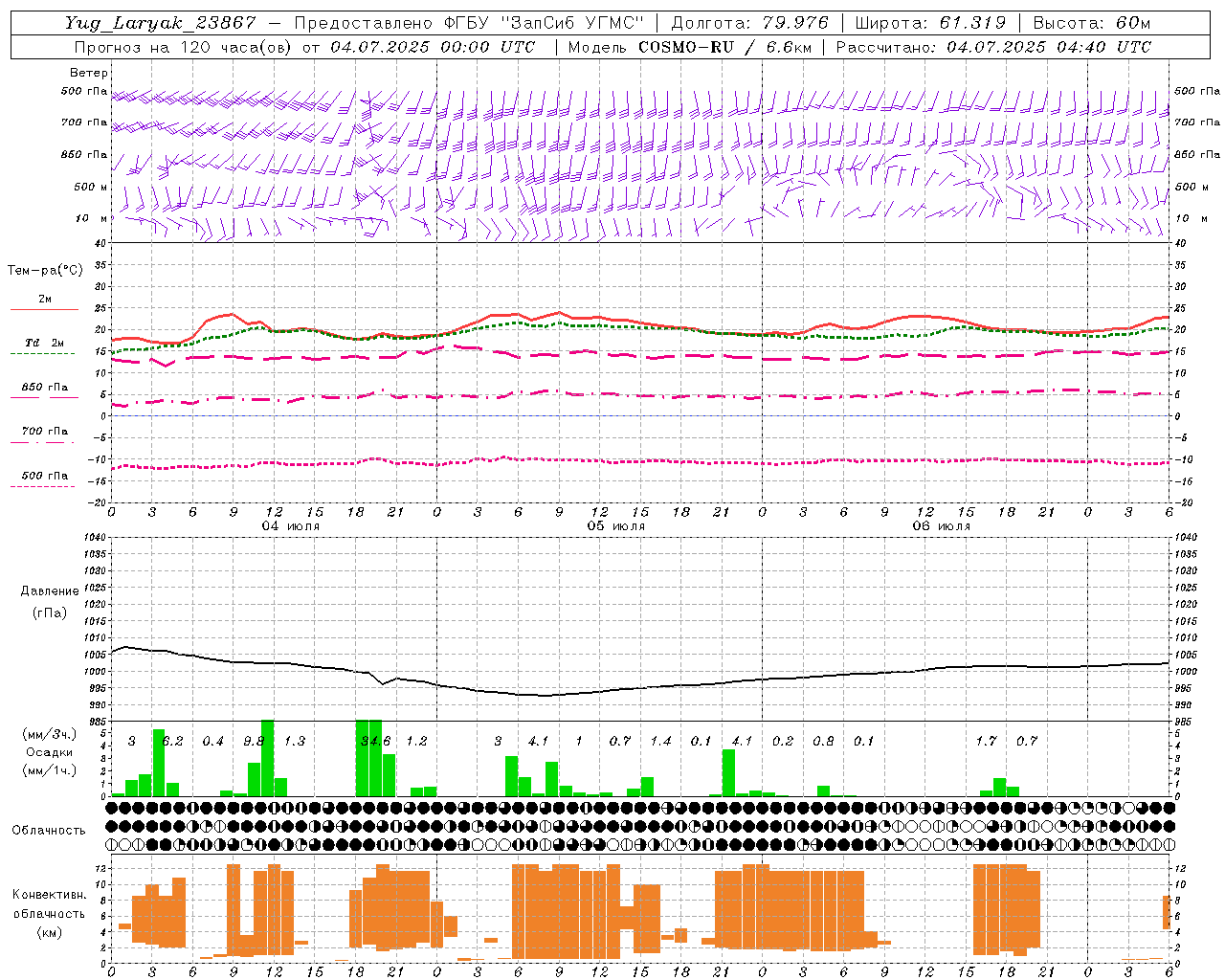Viewport: 1225px width, 980px height.
Task: Select the Высота: 60м label
Action: click(1093, 23)
